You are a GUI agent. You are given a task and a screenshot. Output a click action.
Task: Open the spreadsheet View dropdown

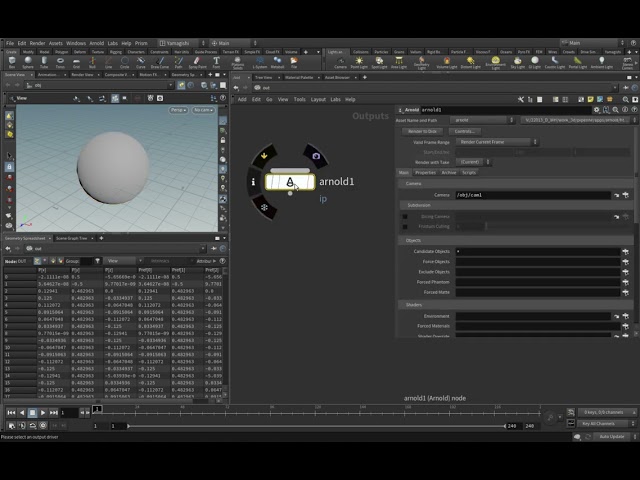click(x=123, y=261)
